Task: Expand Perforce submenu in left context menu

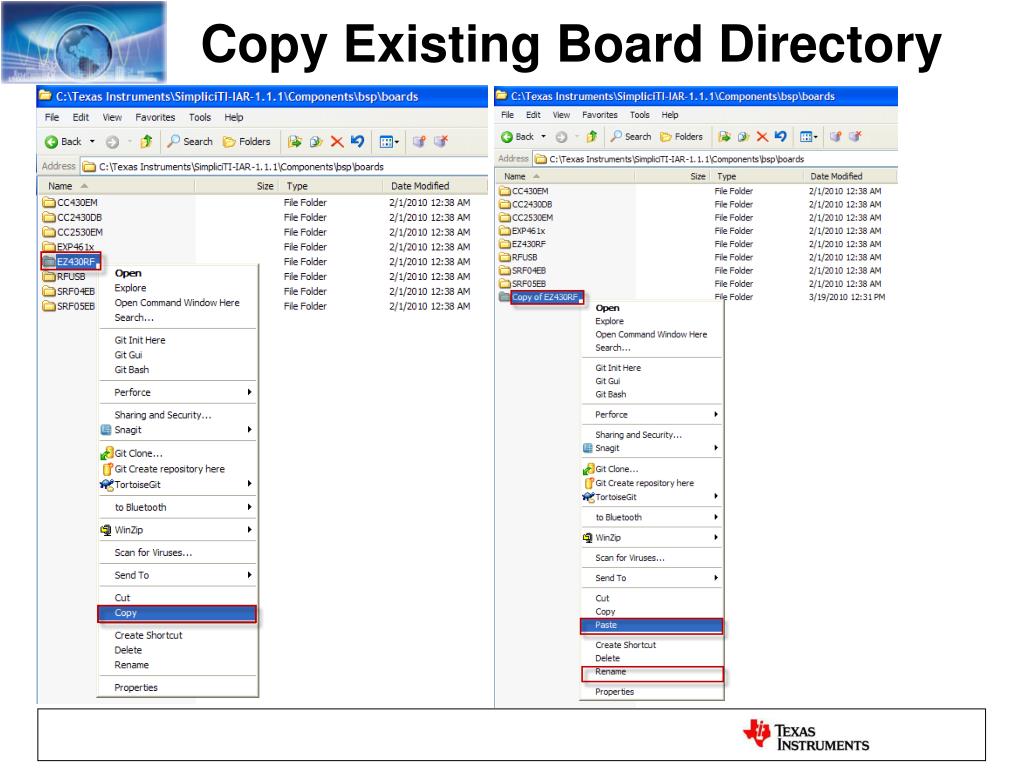Action: pos(177,392)
